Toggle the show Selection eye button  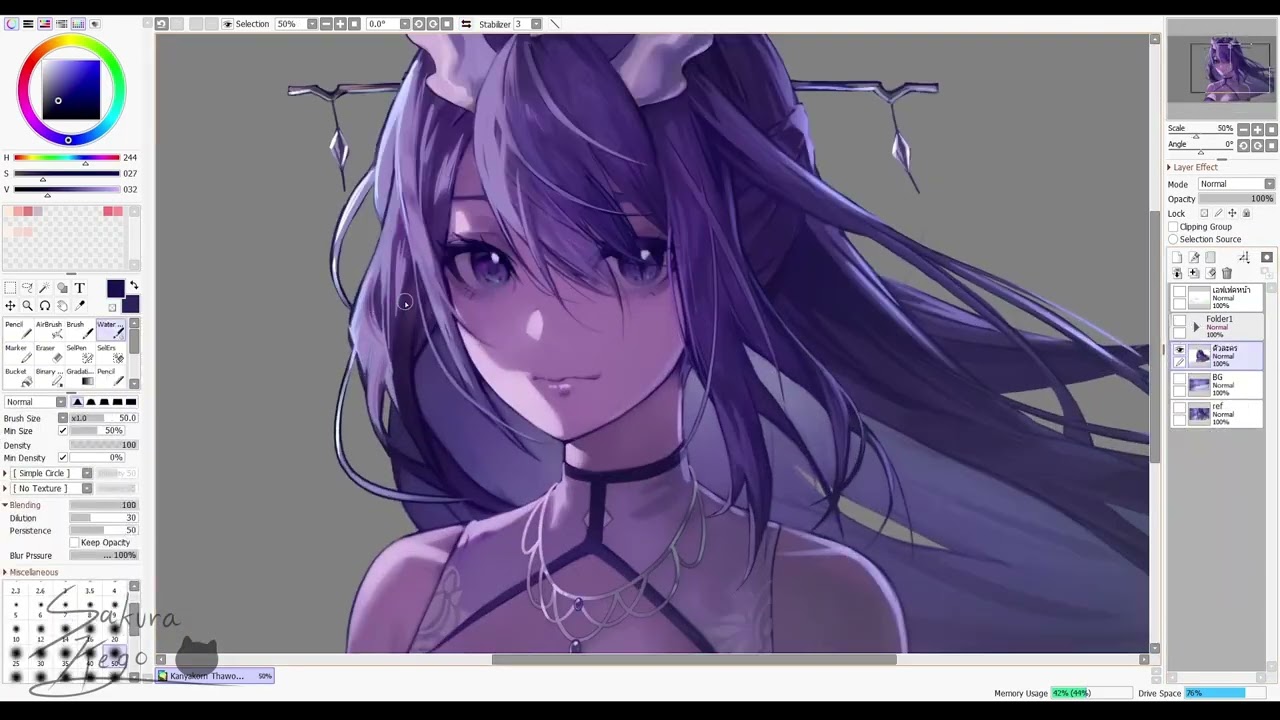tap(227, 24)
